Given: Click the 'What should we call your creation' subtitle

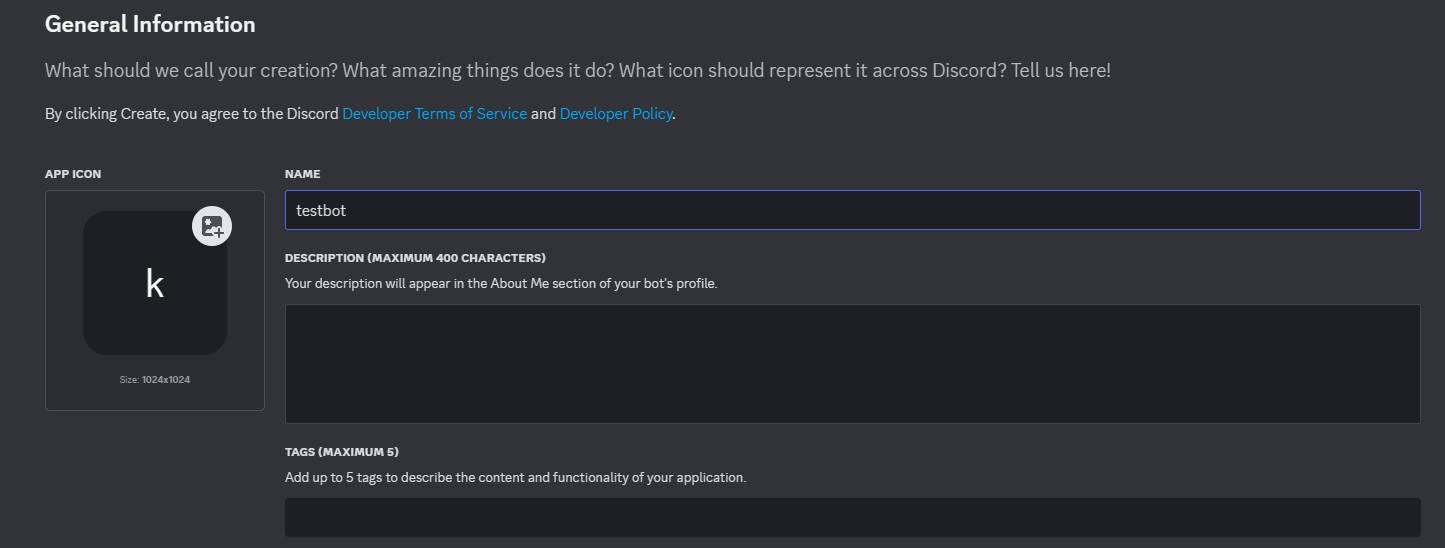Looking at the screenshot, I should (x=577, y=71).
